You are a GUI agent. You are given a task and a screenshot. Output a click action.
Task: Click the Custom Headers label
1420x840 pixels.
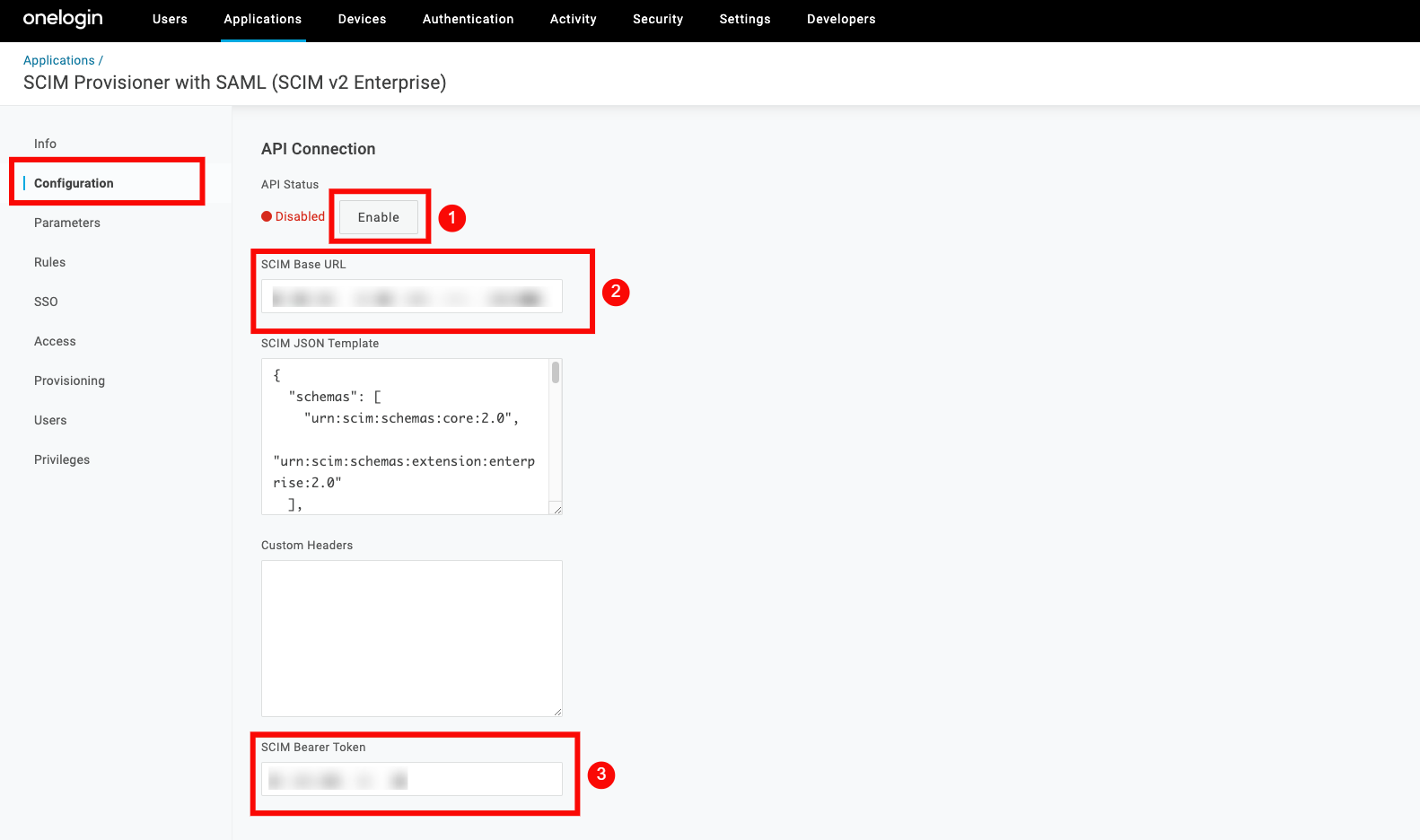pos(307,546)
